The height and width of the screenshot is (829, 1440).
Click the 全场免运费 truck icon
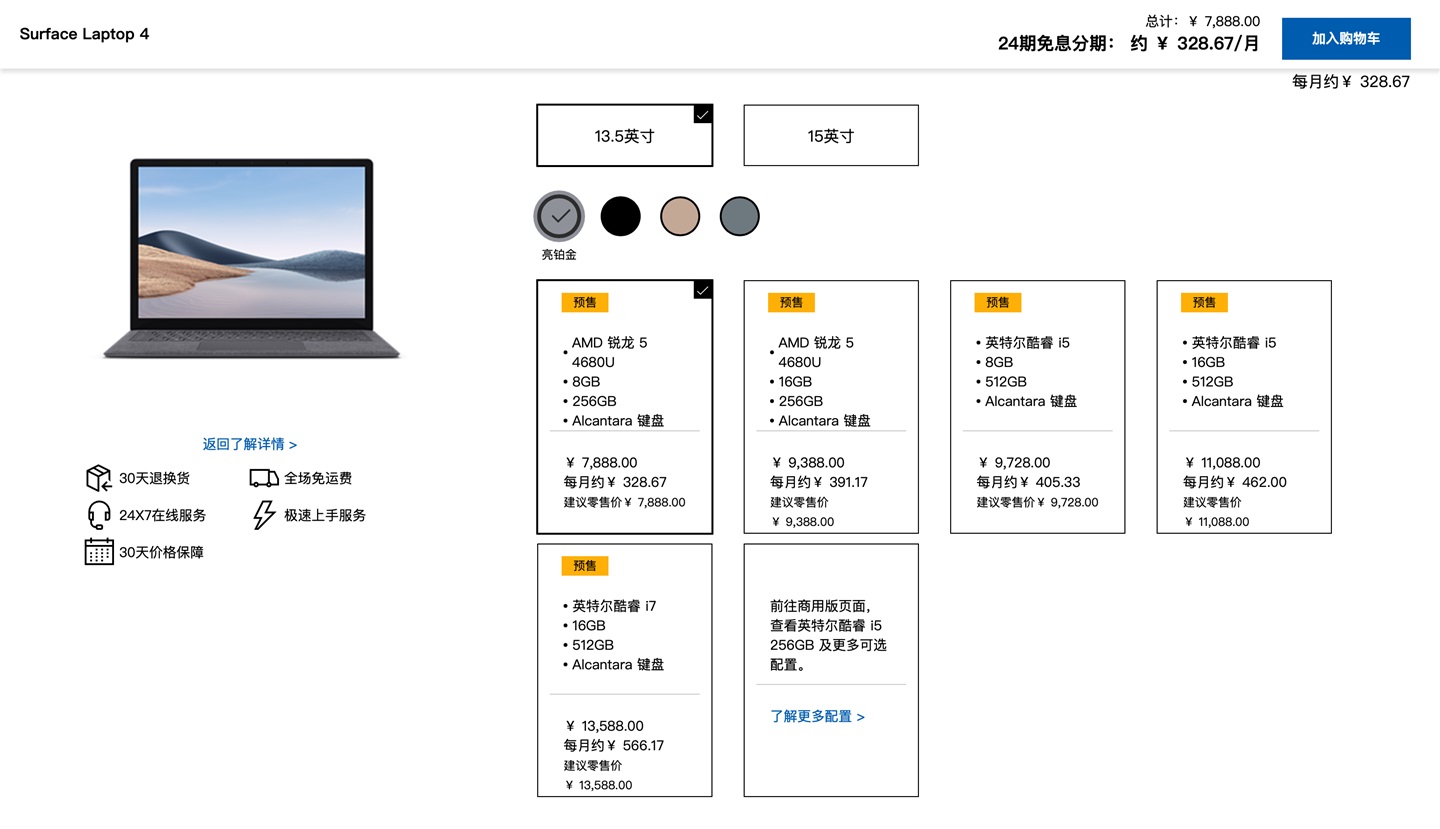pyautogui.click(x=263, y=478)
